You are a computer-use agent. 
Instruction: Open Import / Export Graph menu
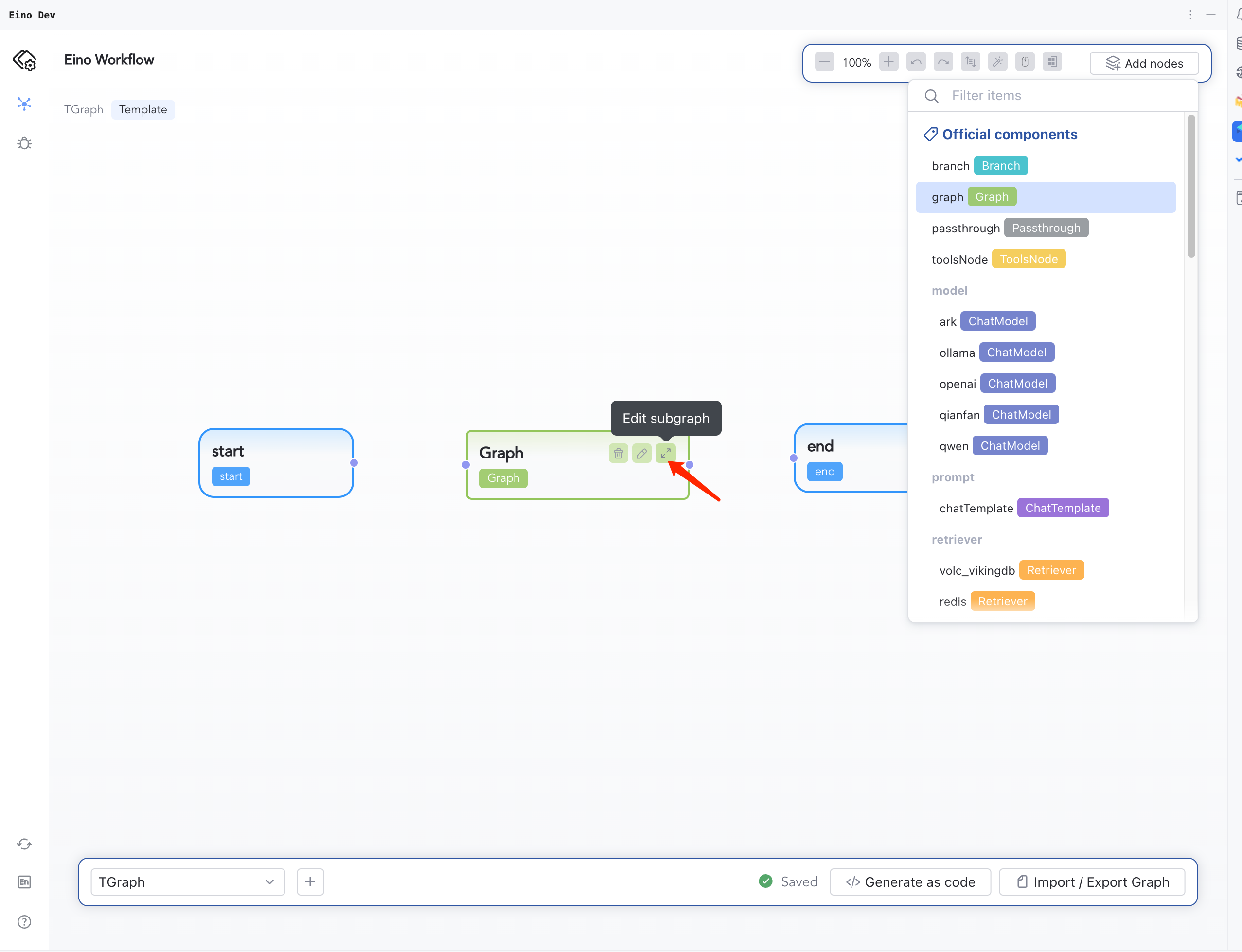[x=1092, y=882]
